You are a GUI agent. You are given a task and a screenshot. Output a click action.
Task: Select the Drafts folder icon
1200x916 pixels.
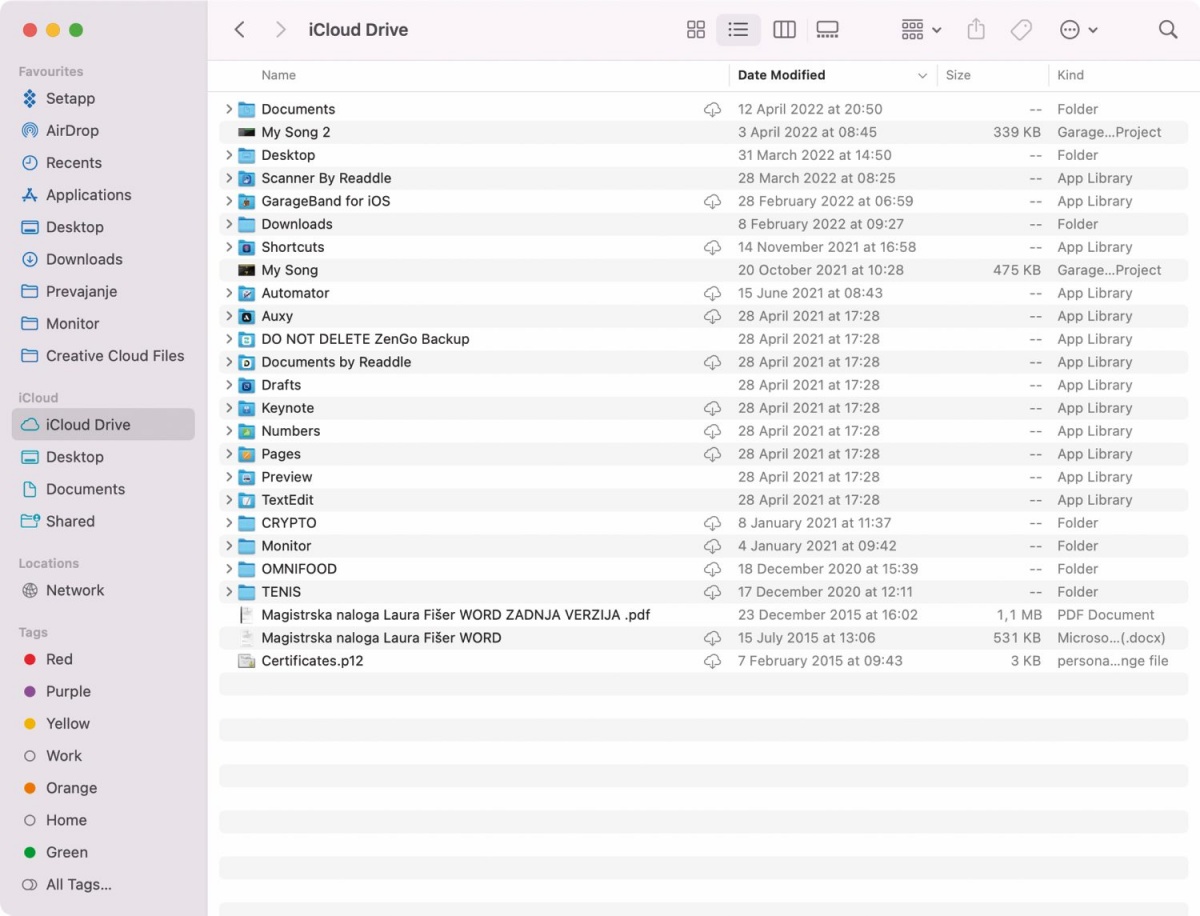[x=247, y=385]
